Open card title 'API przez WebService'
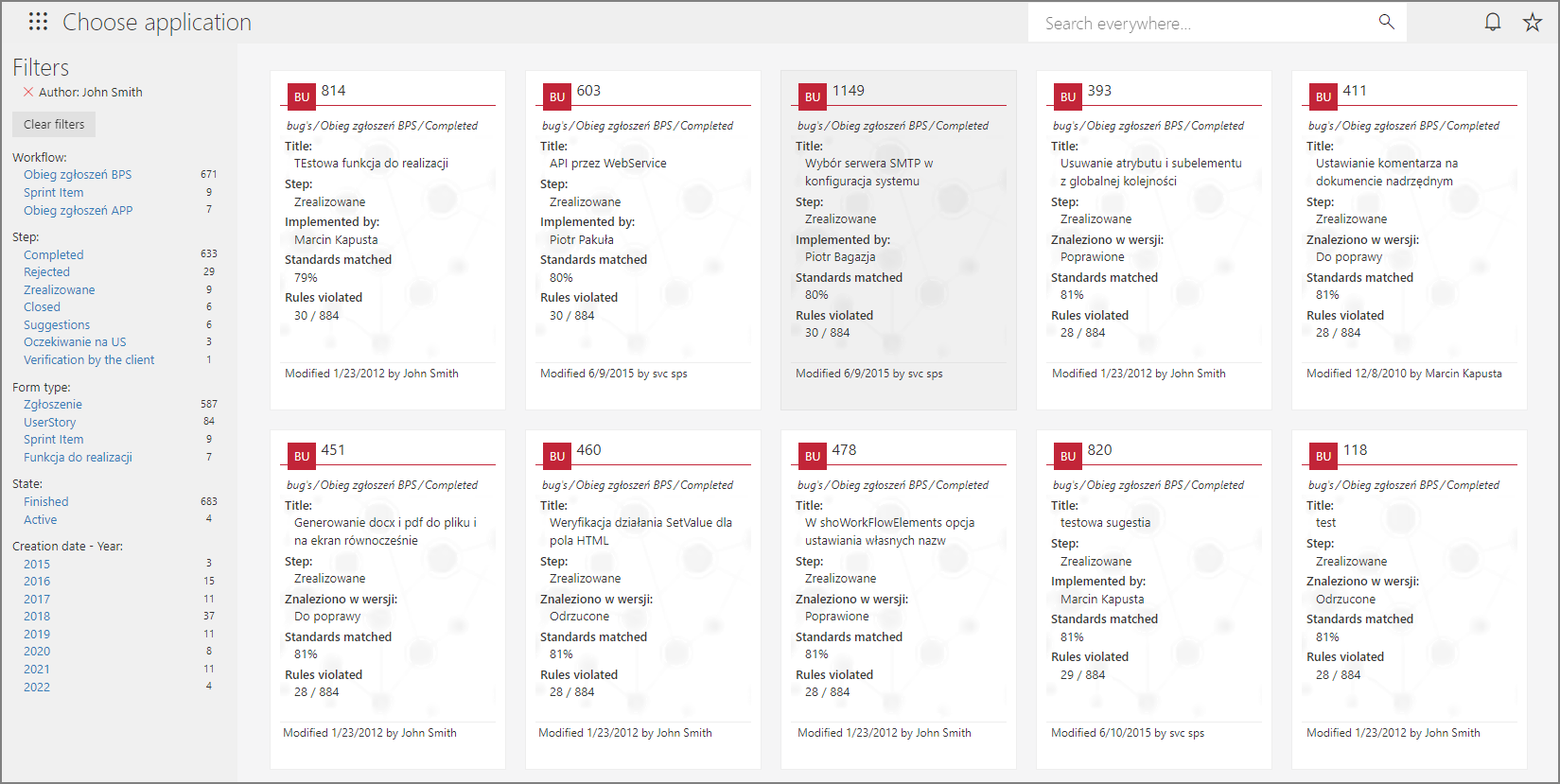 coord(607,163)
